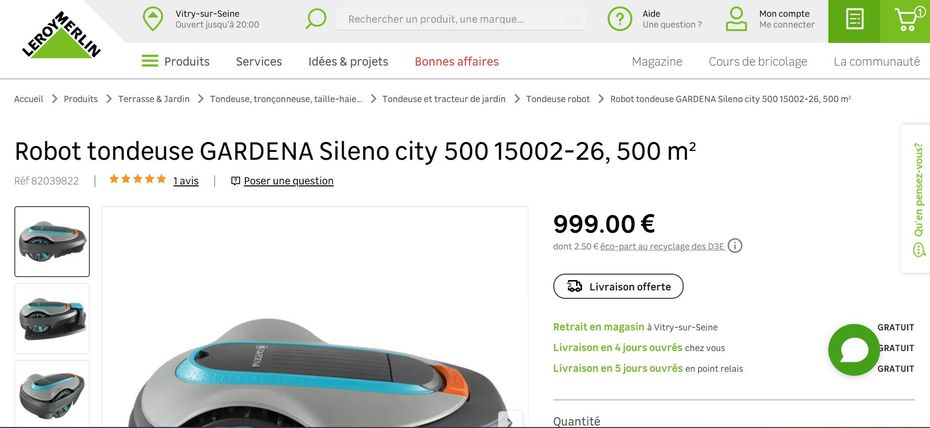Click the éco-part info icon
The image size is (930, 428).
coord(735,246)
